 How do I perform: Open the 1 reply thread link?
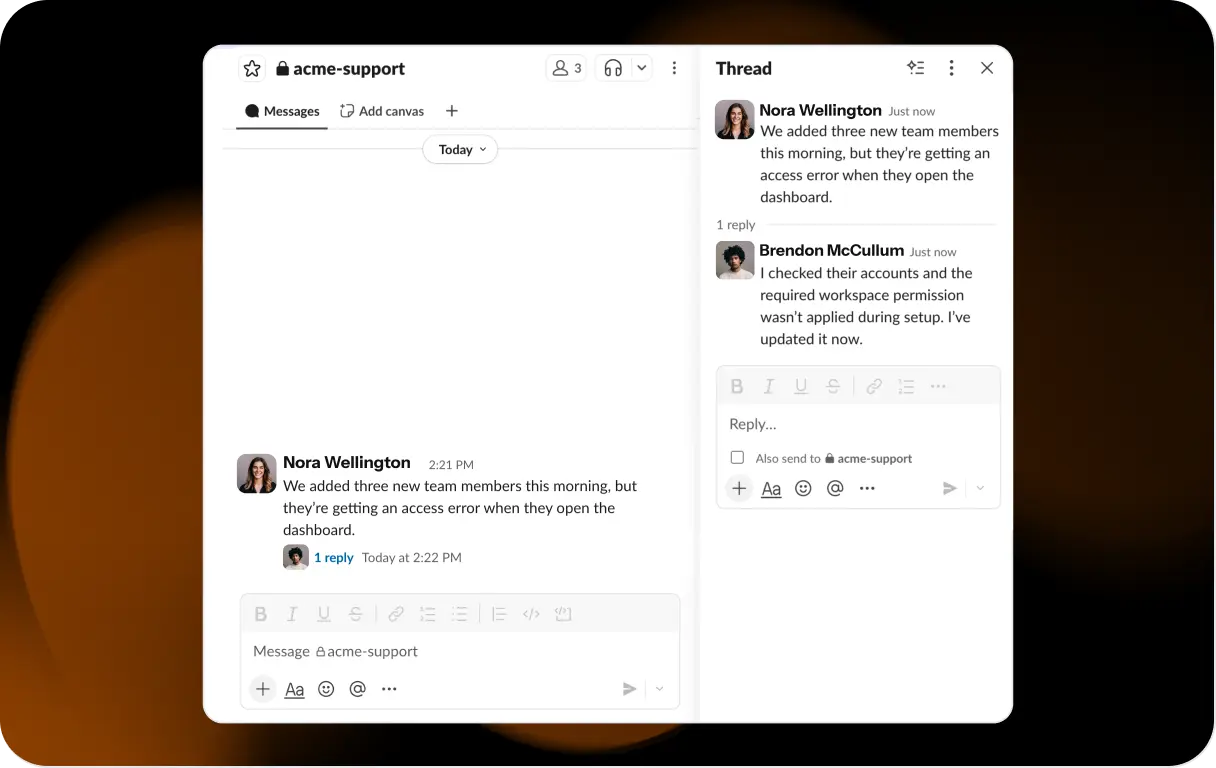[x=334, y=558]
